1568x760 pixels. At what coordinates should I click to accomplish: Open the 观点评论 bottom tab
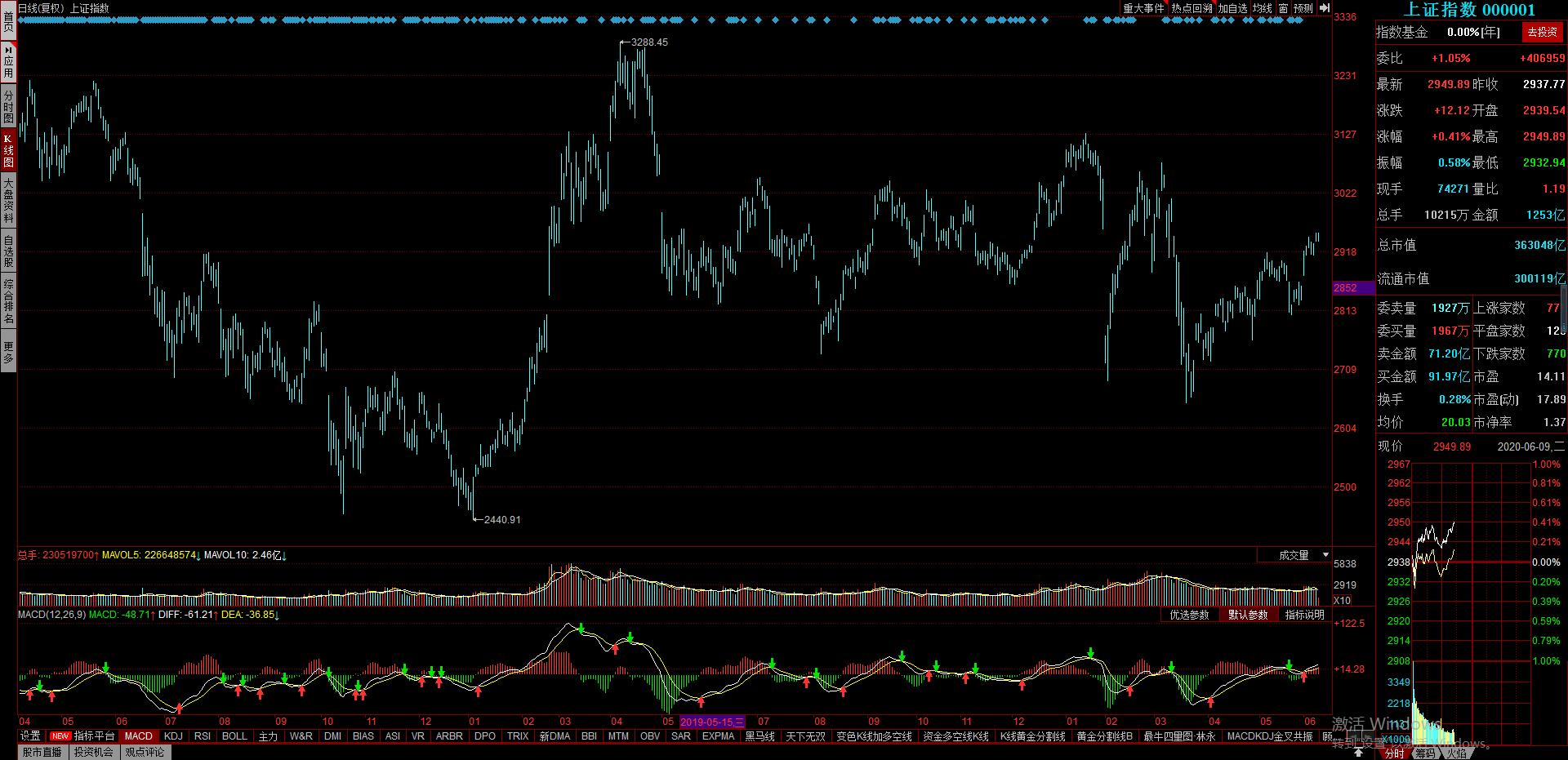145,752
